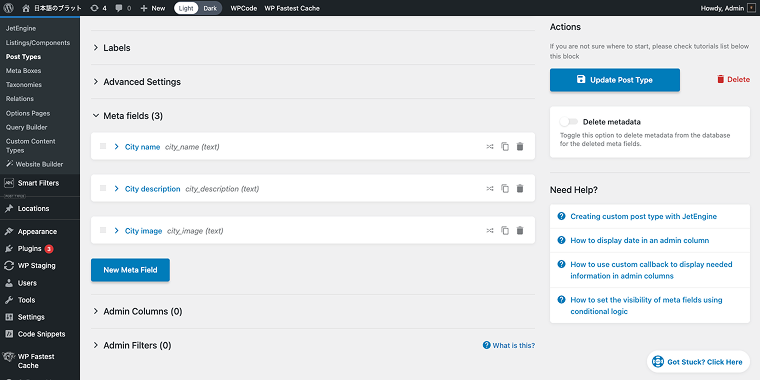Click the shuffle icon for City image
760x380 pixels.
point(490,231)
